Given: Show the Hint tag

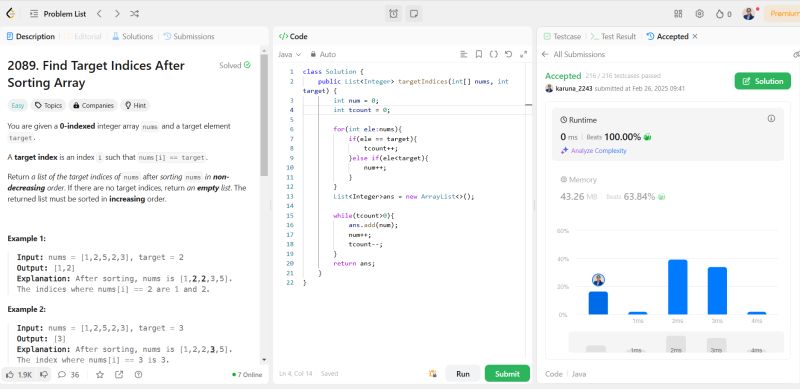Looking at the screenshot, I should pyautogui.click(x=135, y=105).
